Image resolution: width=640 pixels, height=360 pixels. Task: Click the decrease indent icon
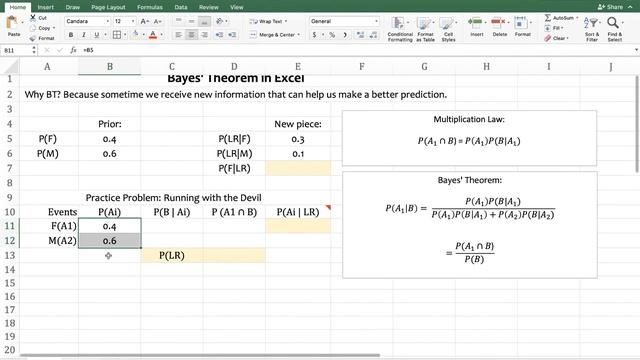coord(219,35)
